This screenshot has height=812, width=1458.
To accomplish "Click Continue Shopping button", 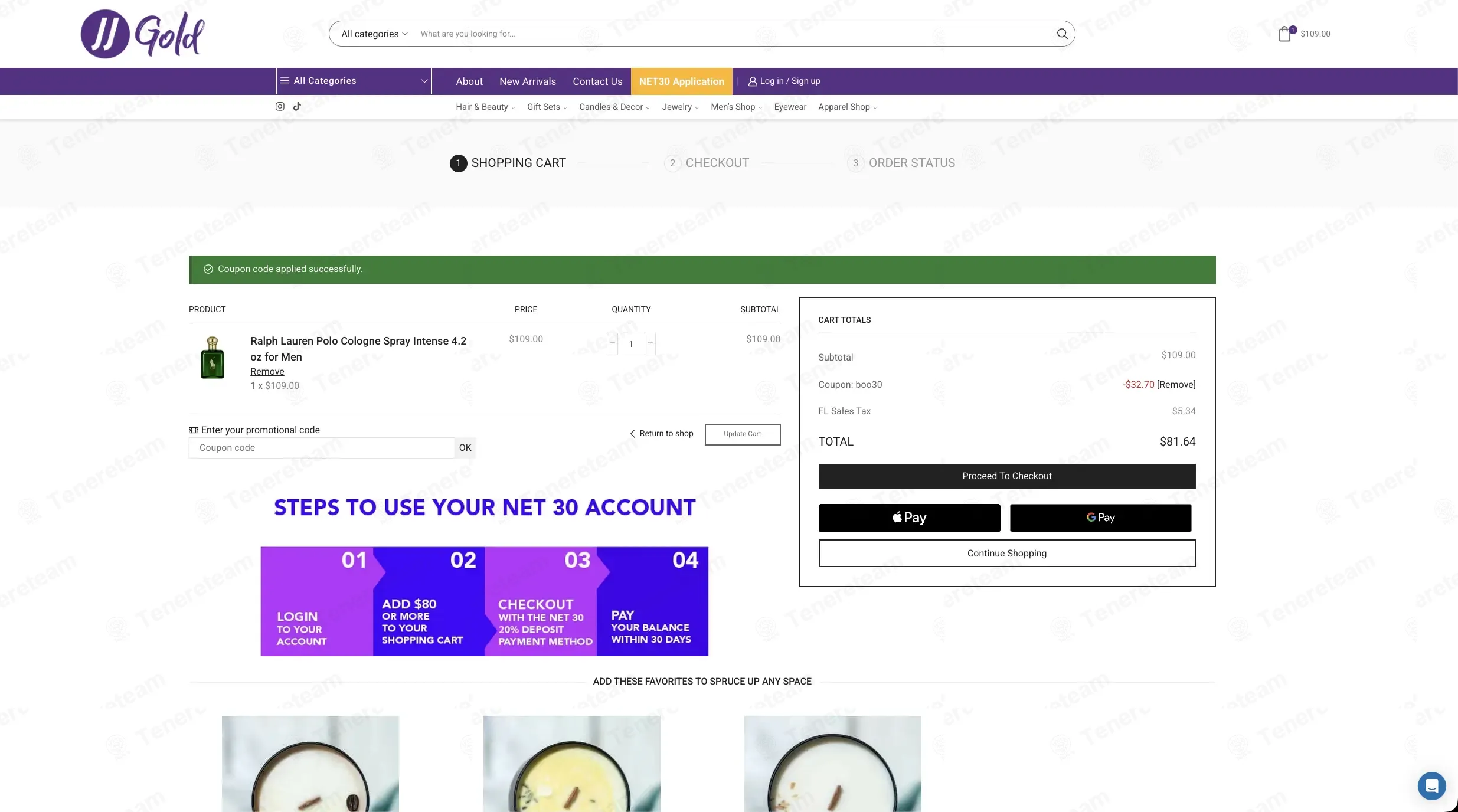I will pos(1007,554).
